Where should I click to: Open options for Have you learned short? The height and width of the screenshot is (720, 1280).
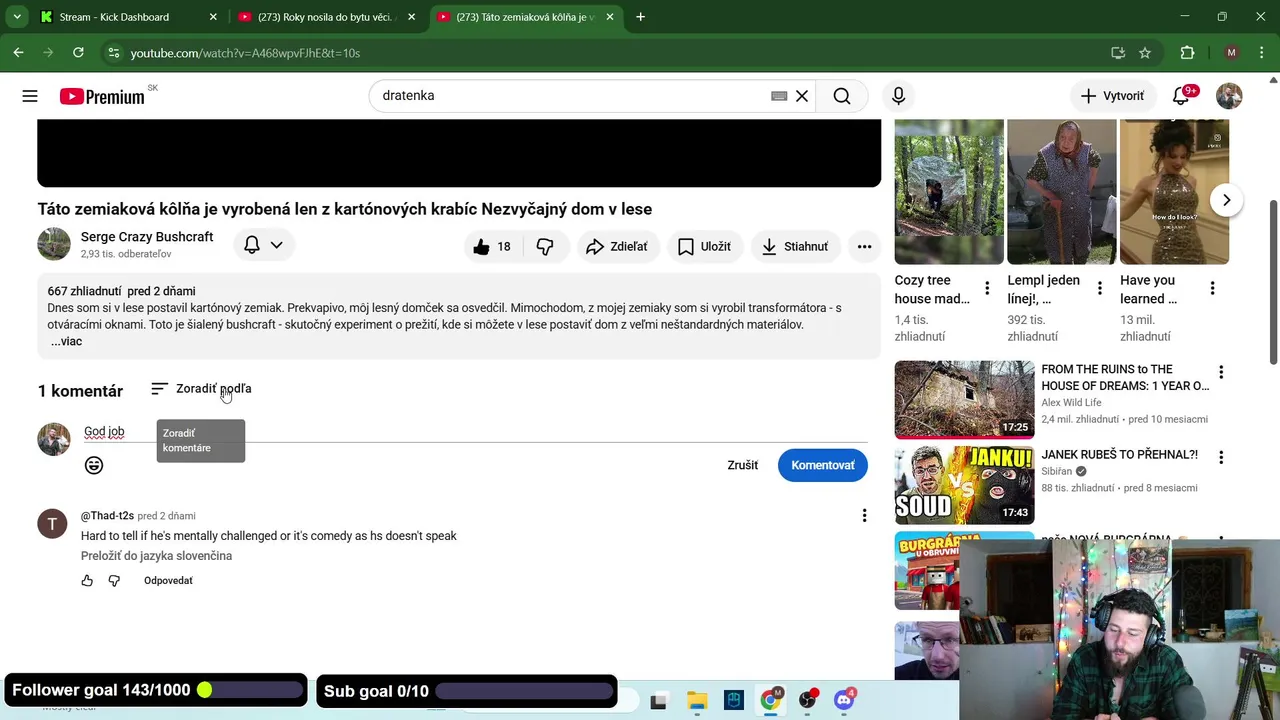[1212, 289]
